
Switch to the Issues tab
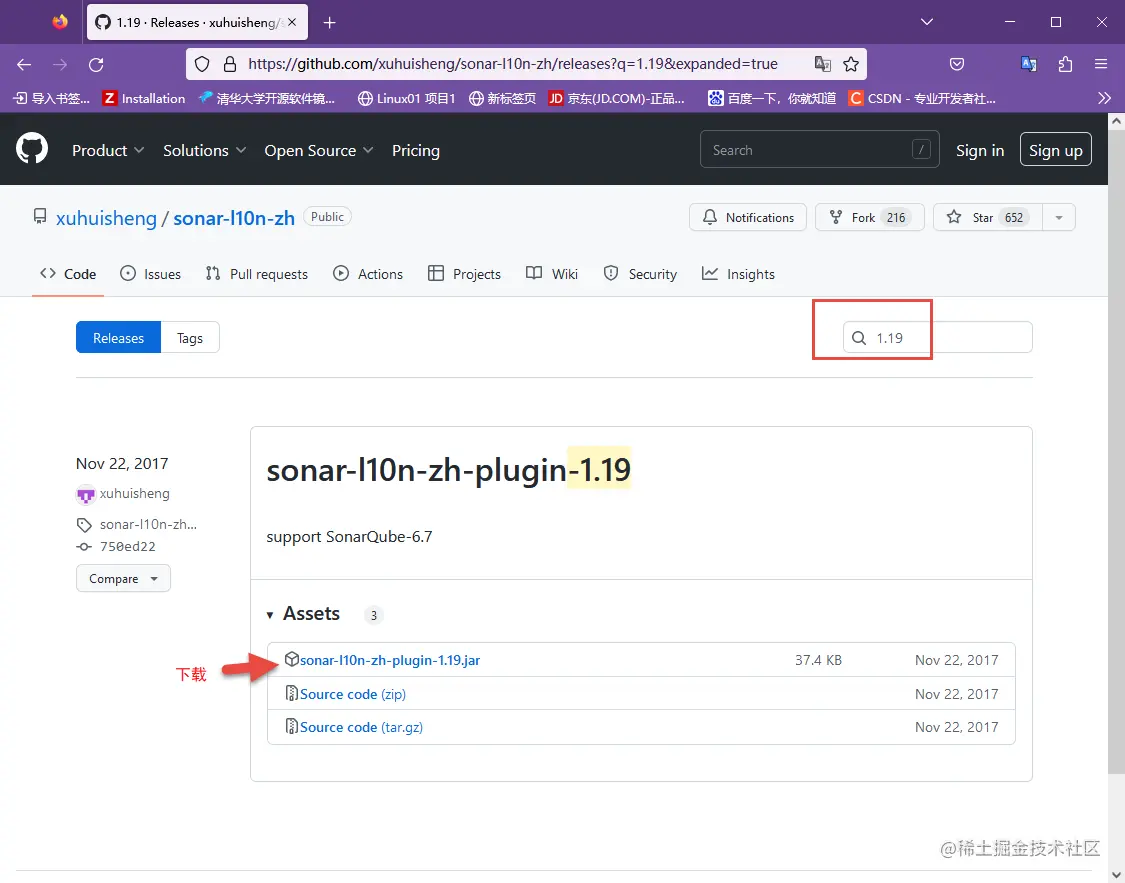pos(151,274)
